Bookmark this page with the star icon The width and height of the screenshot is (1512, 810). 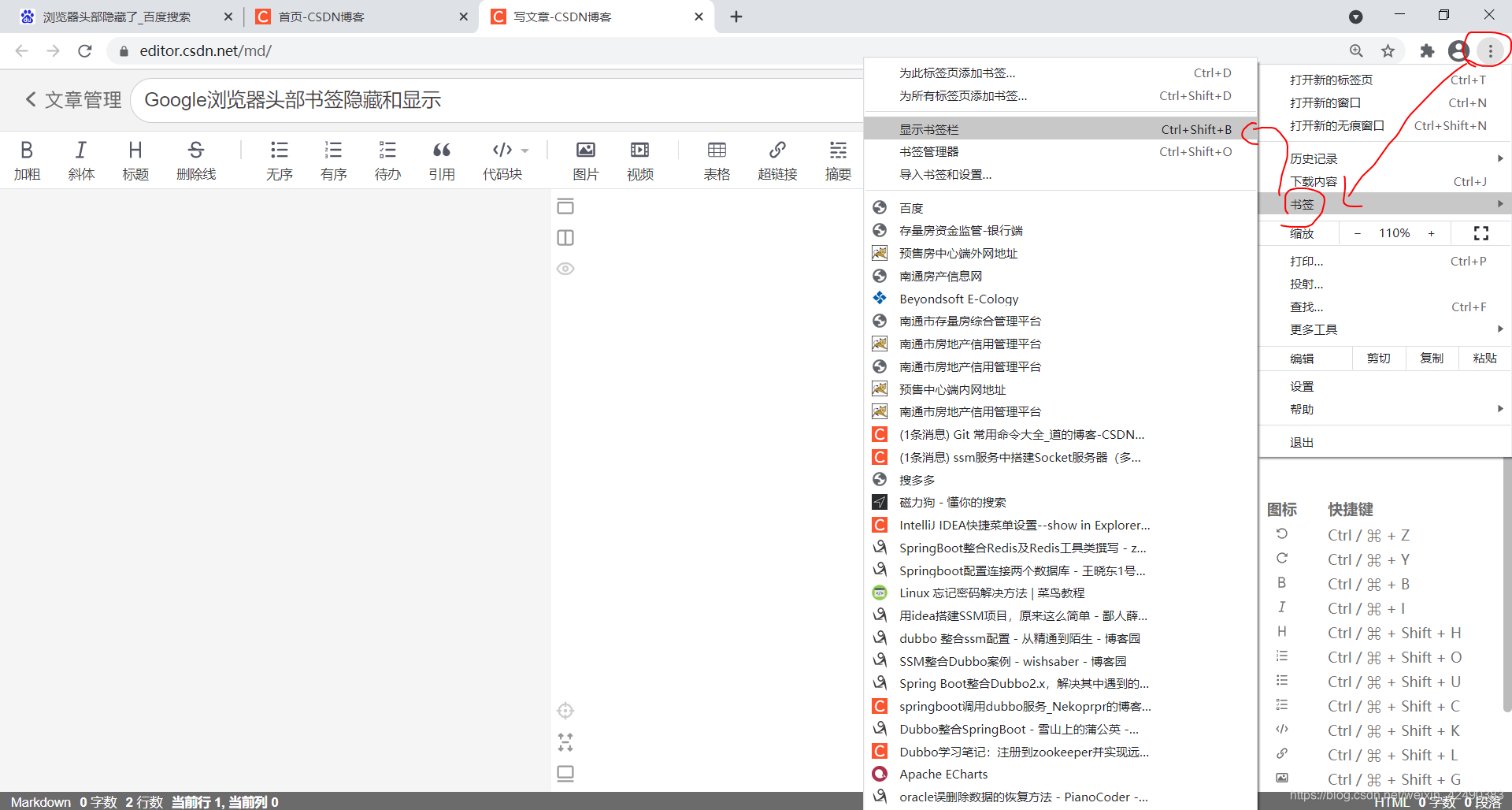tap(1388, 51)
